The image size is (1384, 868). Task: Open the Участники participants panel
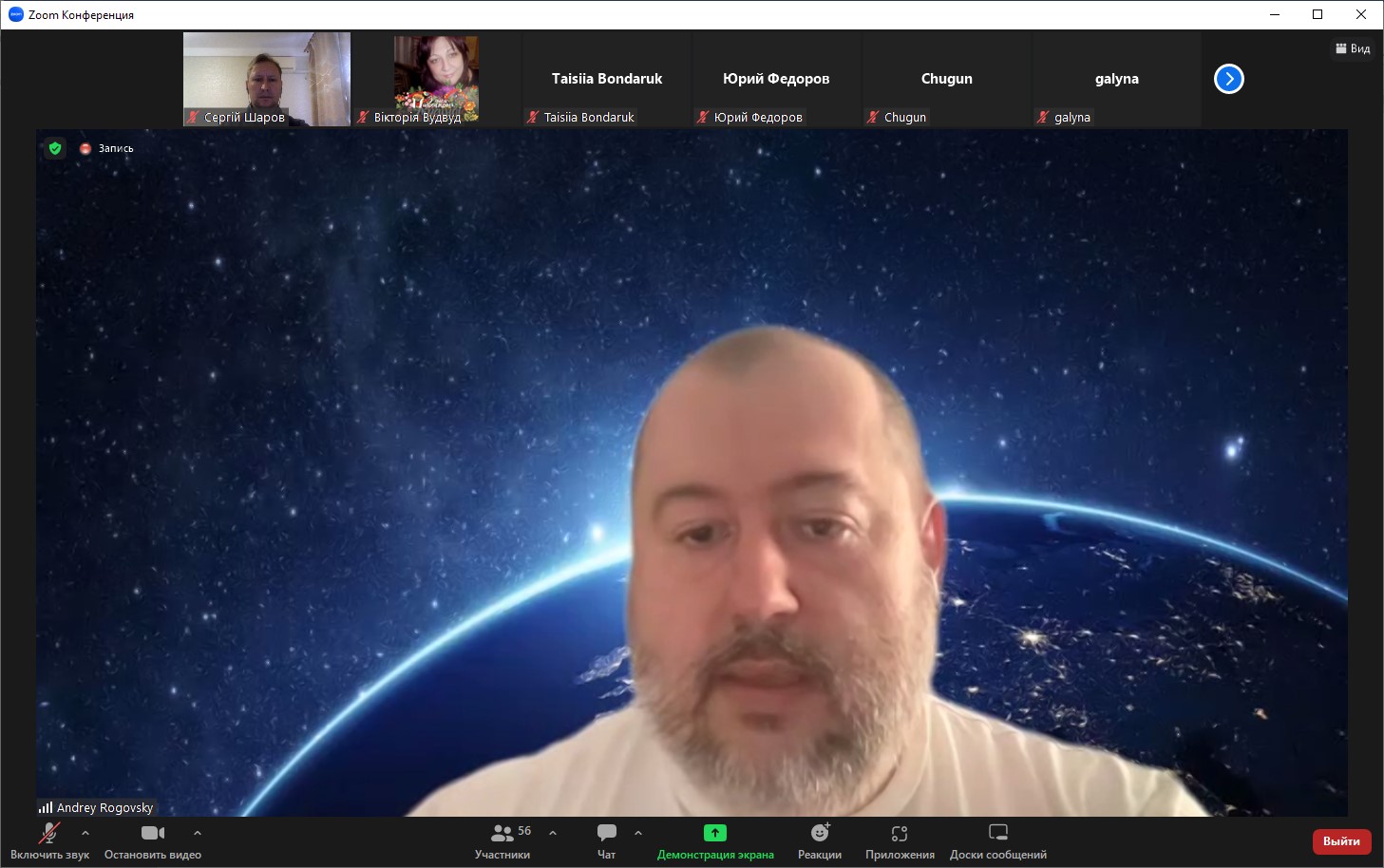502,841
